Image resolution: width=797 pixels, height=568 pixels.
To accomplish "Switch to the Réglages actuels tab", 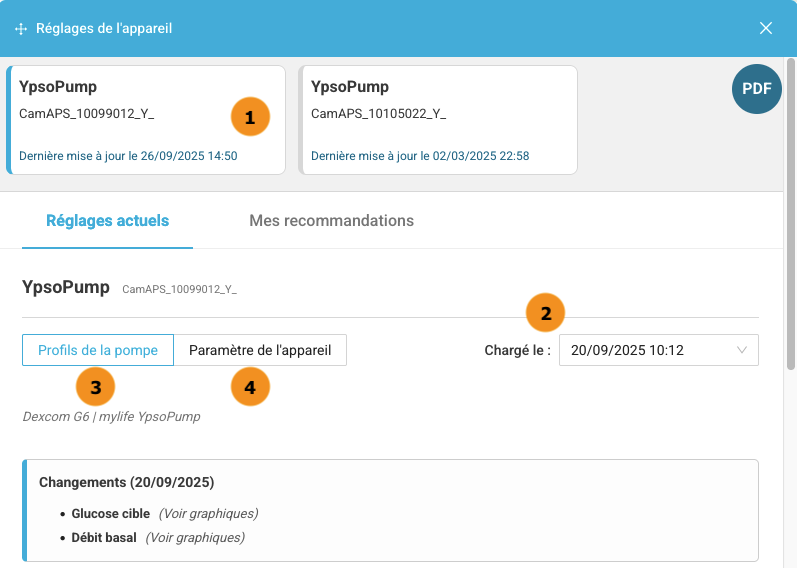I will point(107,221).
